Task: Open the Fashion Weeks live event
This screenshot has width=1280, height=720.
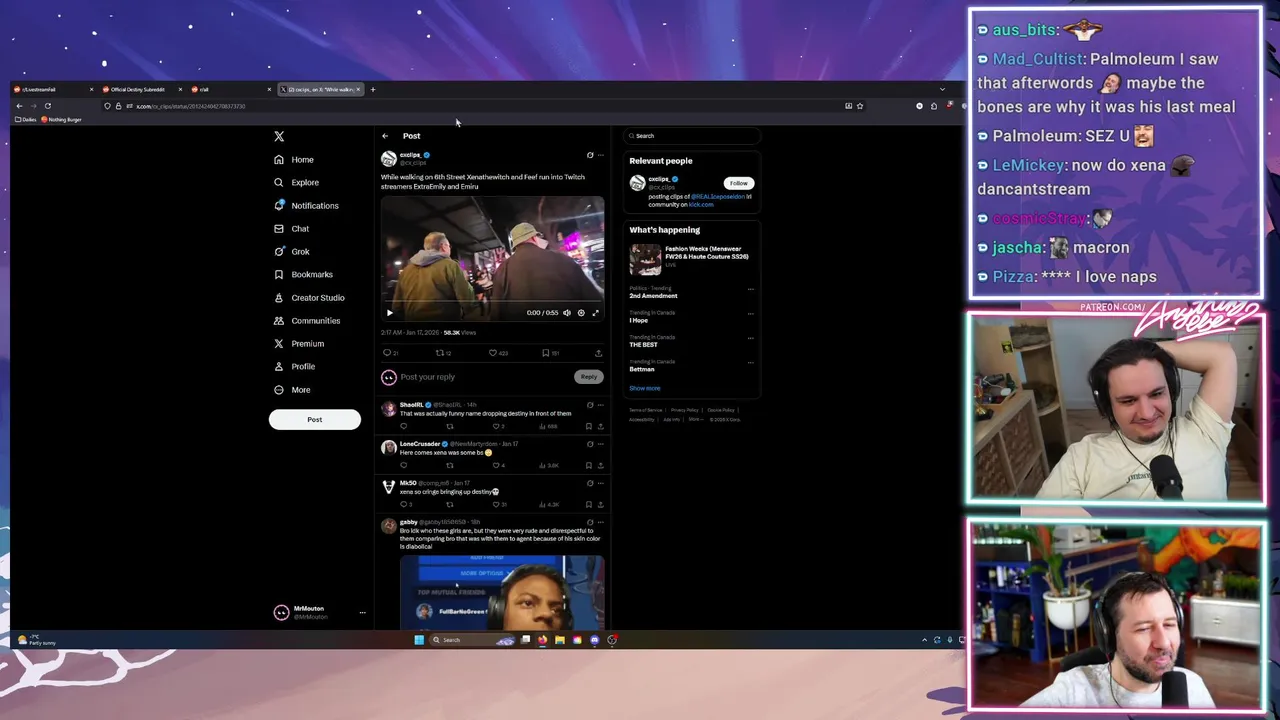Action: [x=690, y=257]
